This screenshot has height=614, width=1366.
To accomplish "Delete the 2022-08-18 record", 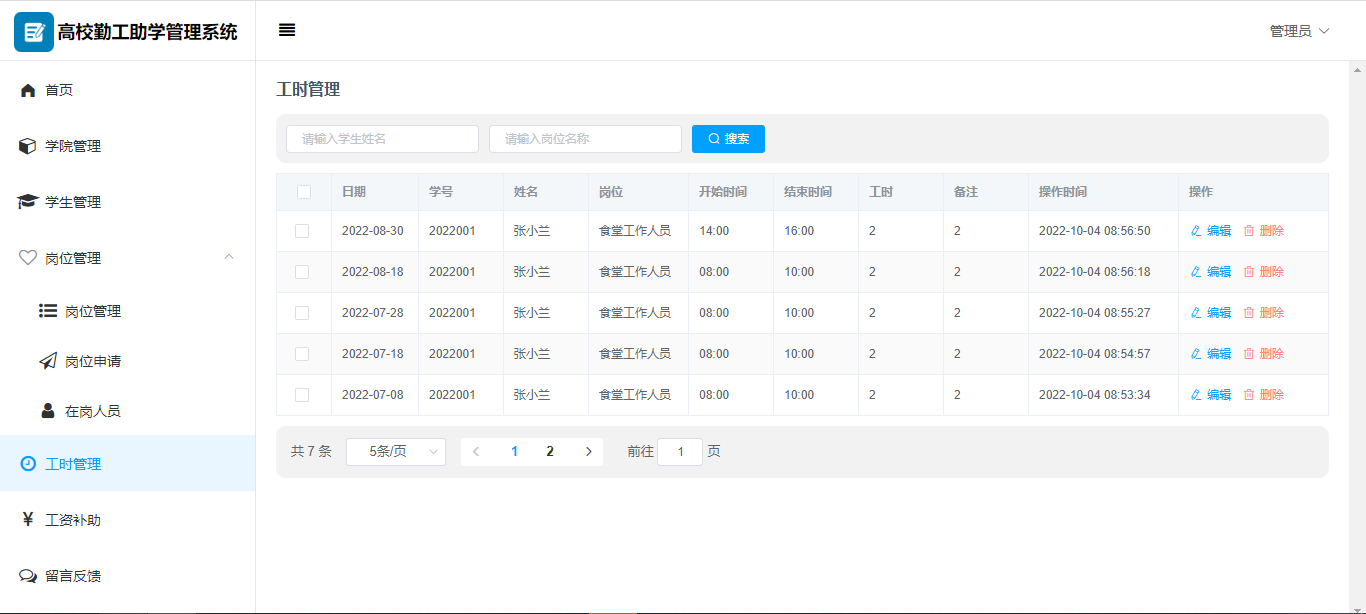I will [x=1264, y=272].
